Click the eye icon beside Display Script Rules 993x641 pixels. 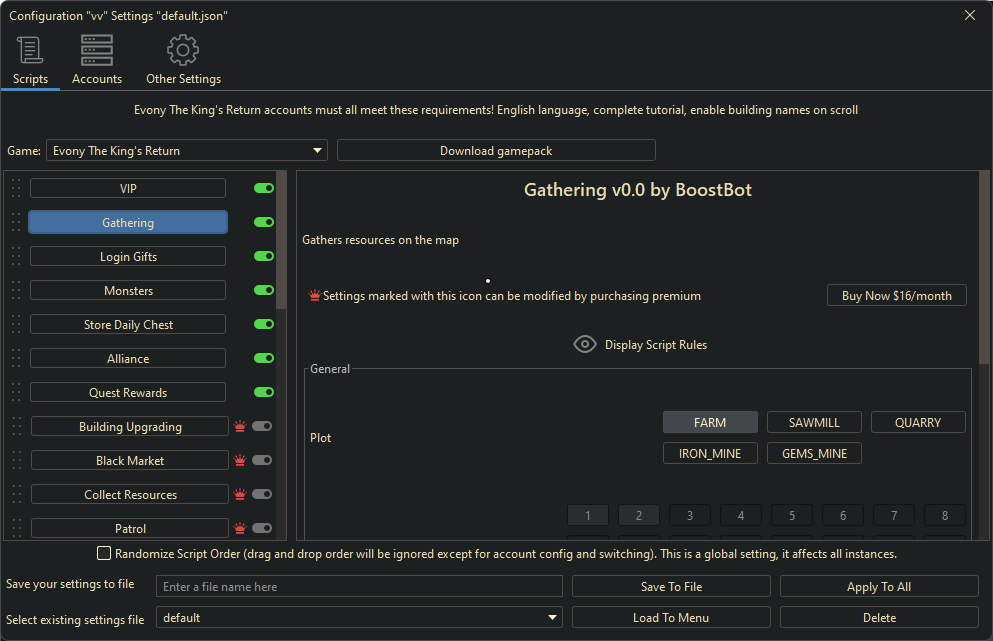coord(585,344)
